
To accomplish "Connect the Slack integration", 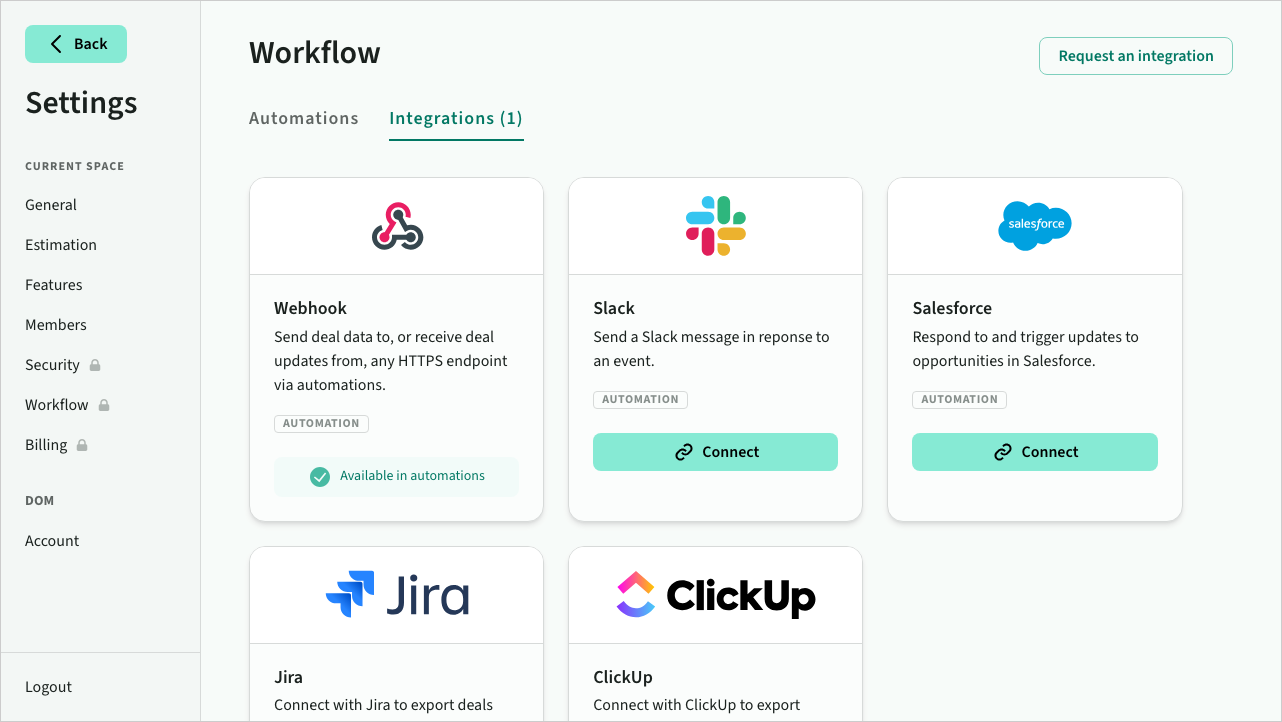I will (x=715, y=452).
